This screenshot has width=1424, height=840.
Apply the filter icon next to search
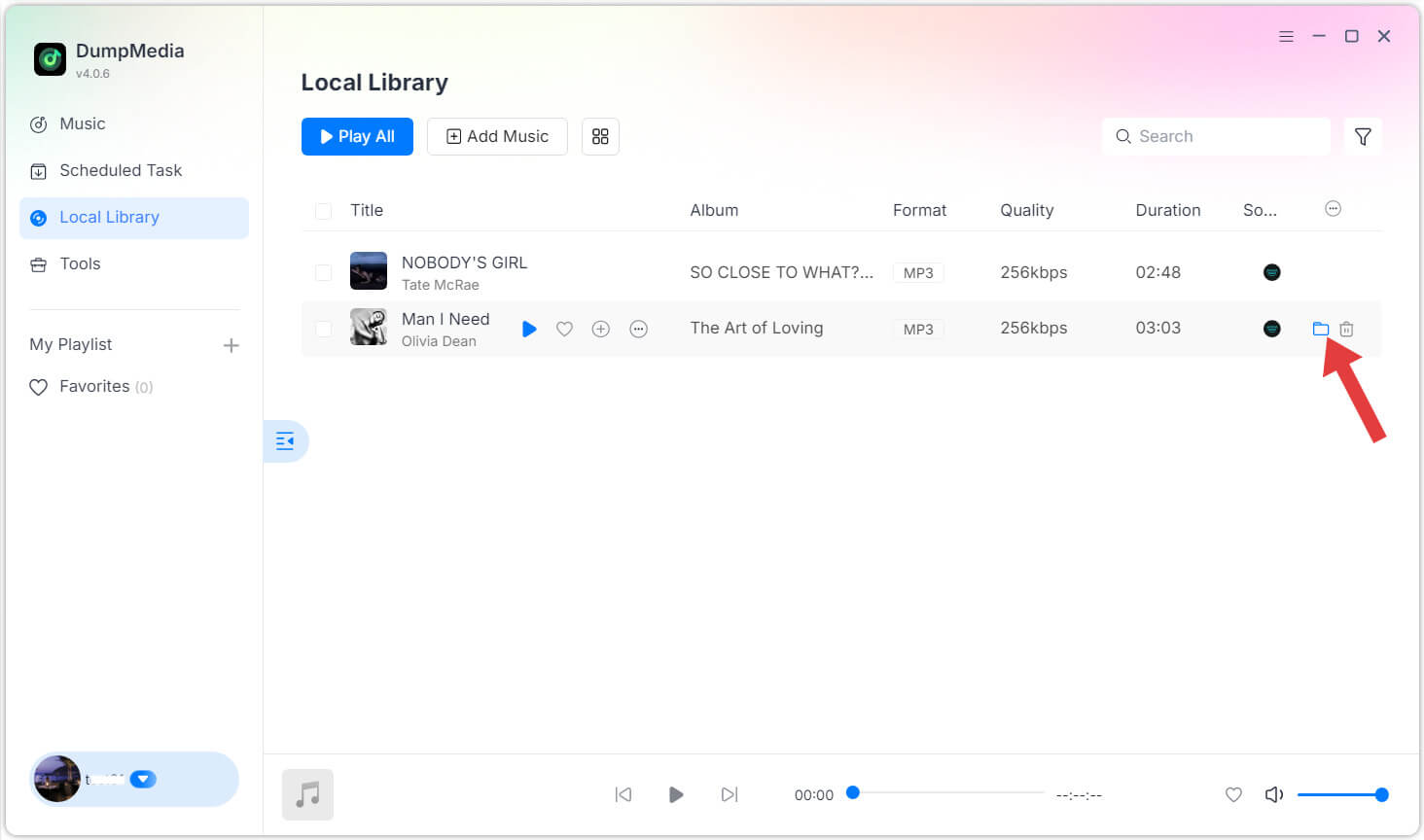click(x=1363, y=136)
